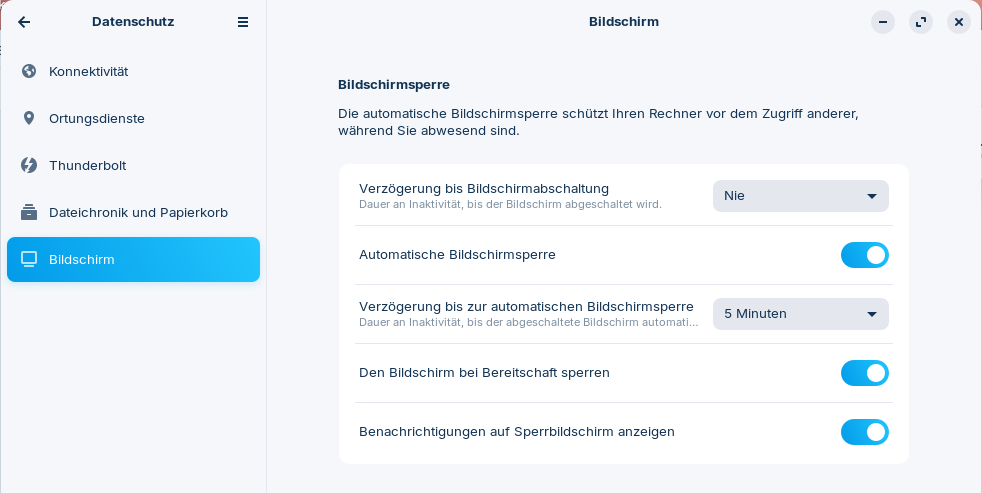Turn off Benachrichtigungen auf Sperrbildschirm anzeigen

[864, 432]
